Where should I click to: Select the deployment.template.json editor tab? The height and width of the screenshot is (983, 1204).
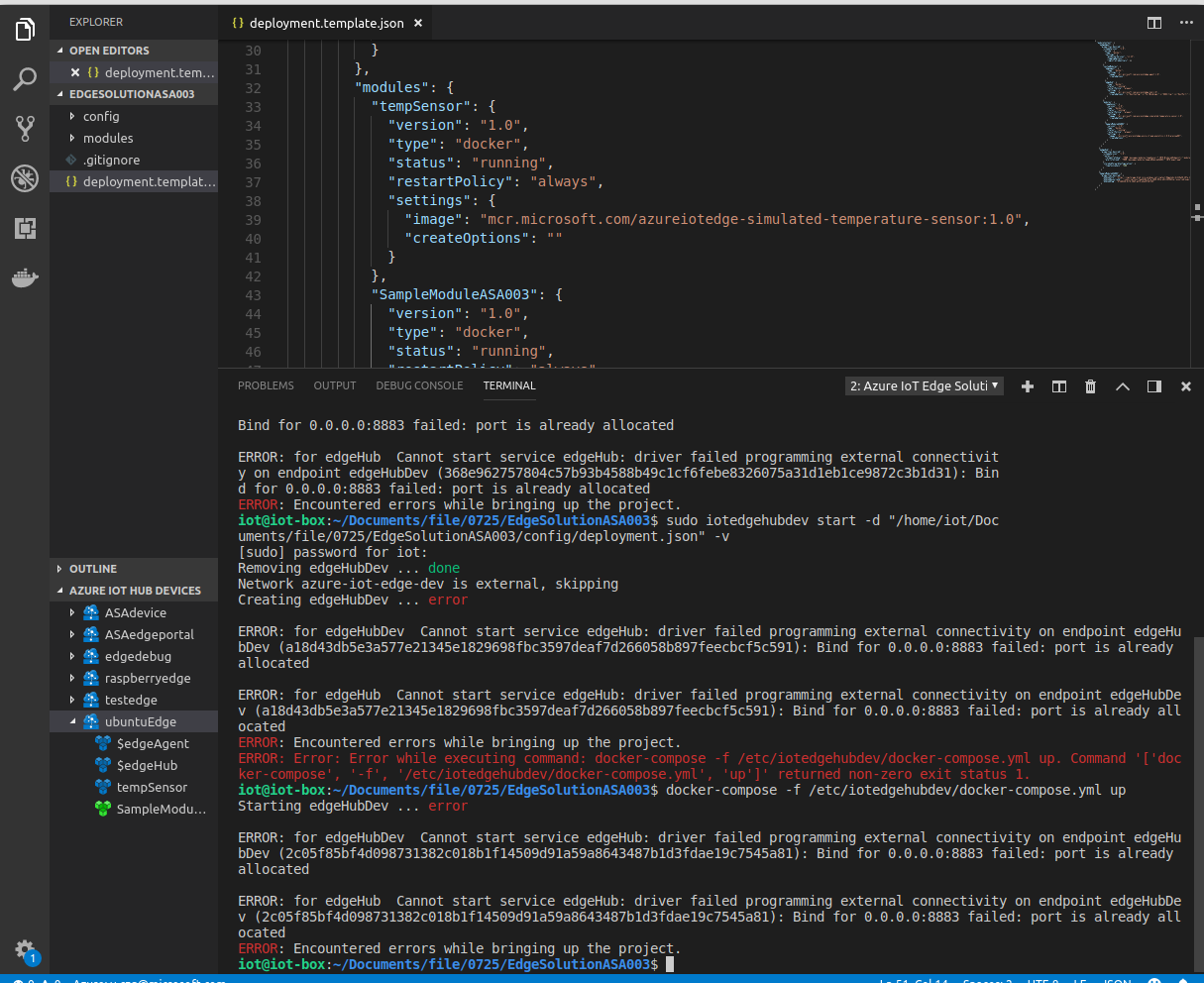(x=326, y=22)
